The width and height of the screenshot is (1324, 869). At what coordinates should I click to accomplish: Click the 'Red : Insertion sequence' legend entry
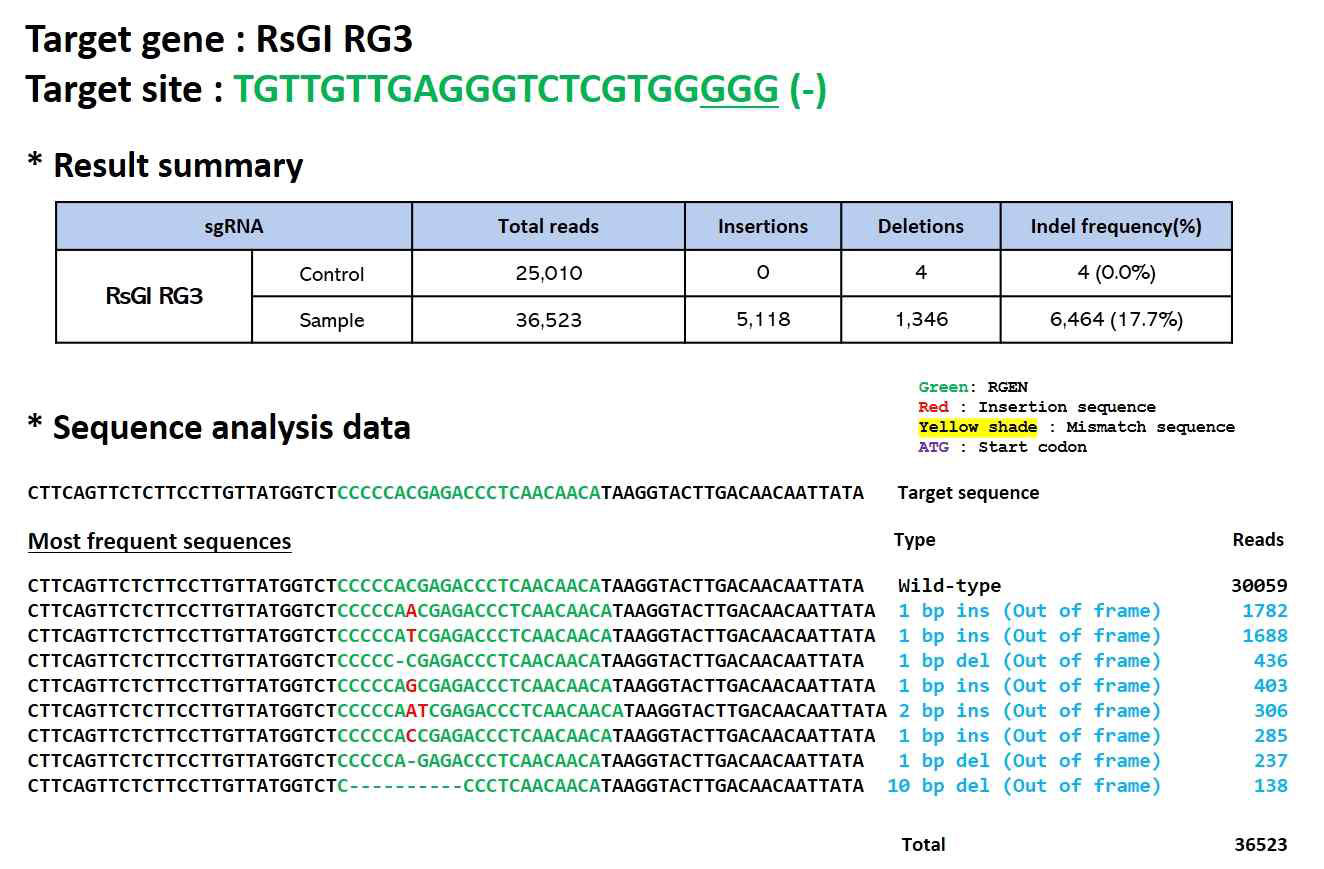(1037, 407)
